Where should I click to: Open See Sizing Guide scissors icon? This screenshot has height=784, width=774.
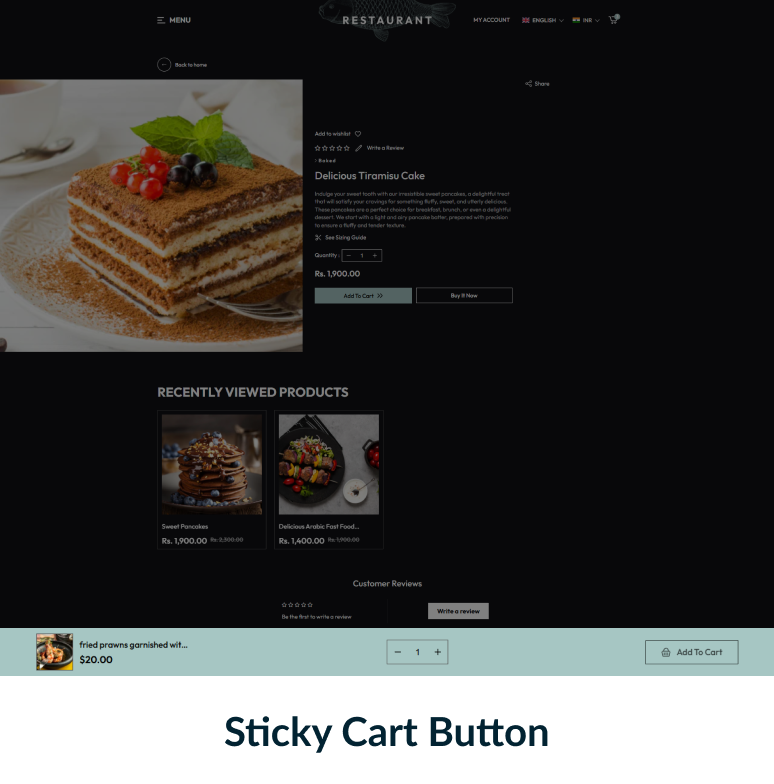[318, 238]
